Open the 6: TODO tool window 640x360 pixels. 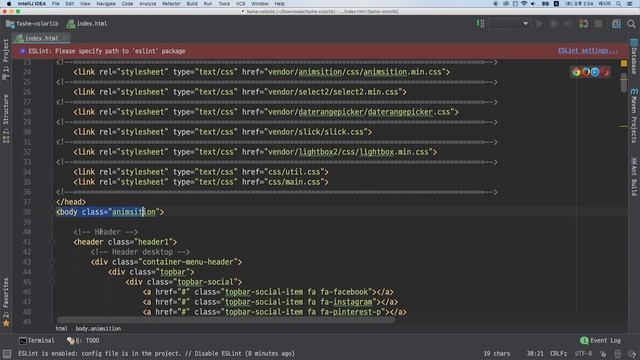pos(83,340)
